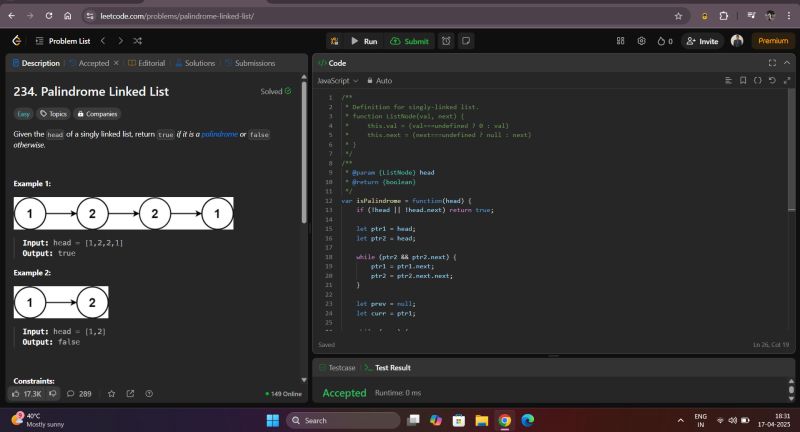
Task: Open File Explorer from taskbar
Action: (482, 420)
